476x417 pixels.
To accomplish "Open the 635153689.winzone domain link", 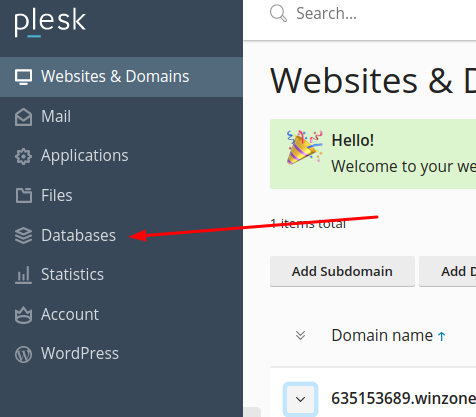I will (x=403, y=398).
